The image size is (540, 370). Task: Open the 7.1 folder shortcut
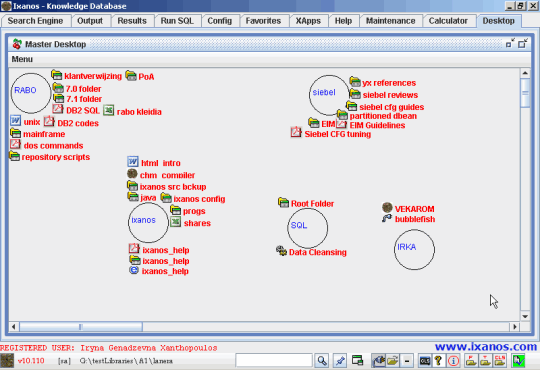[77, 99]
